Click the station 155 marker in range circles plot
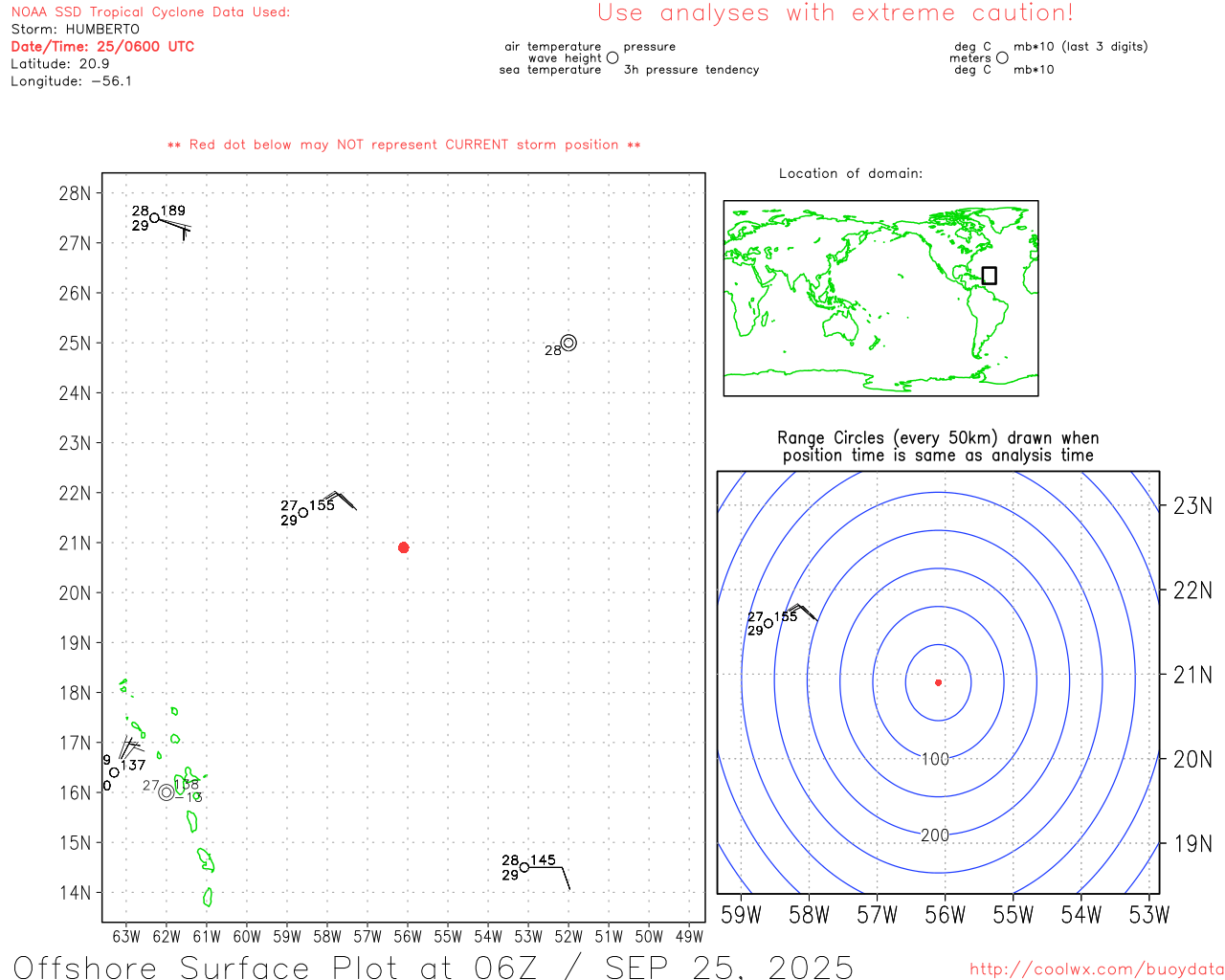Image resolution: width=1225 pixels, height=980 pixels. tap(768, 624)
